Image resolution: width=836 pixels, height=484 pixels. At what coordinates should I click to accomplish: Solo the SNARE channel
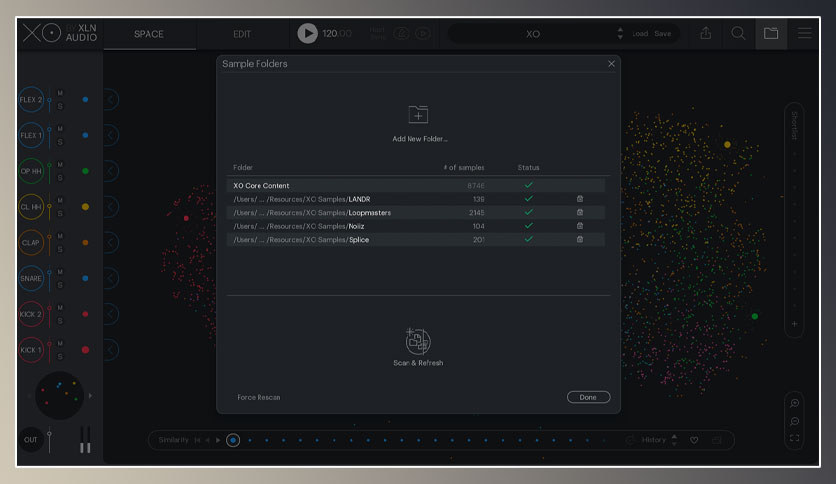[x=60, y=285]
